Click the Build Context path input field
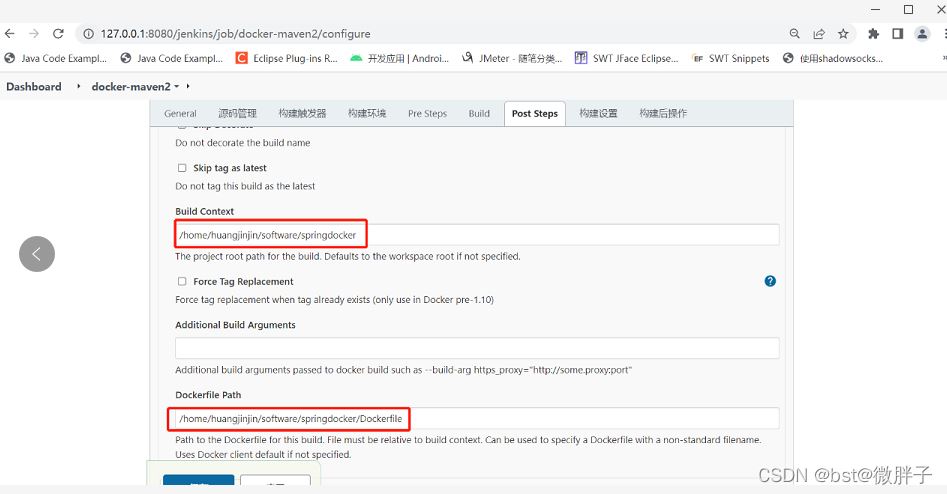The image size is (947, 494). pyautogui.click(x=477, y=235)
